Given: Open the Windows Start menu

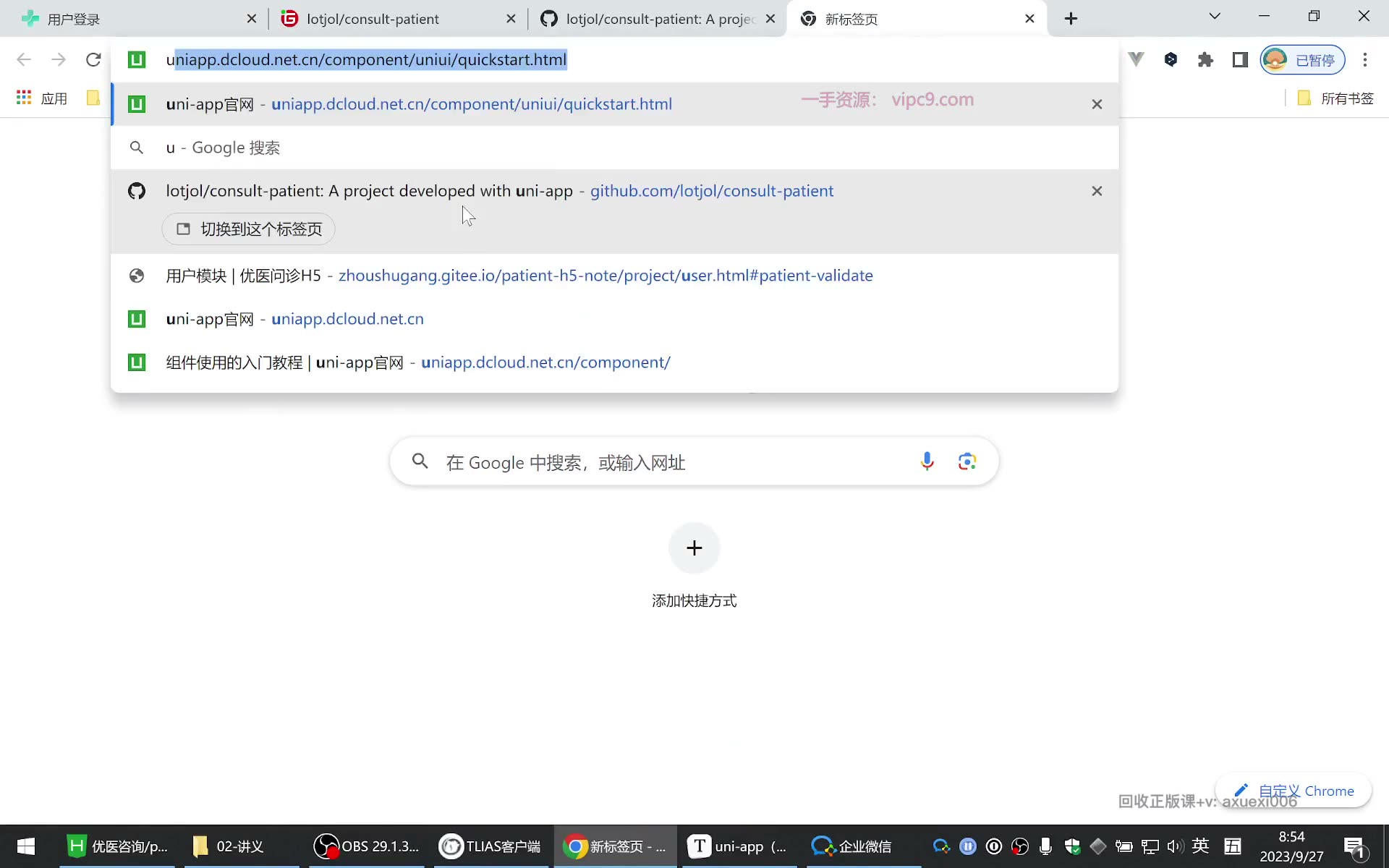Looking at the screenshot, I should tap(26, 846).
